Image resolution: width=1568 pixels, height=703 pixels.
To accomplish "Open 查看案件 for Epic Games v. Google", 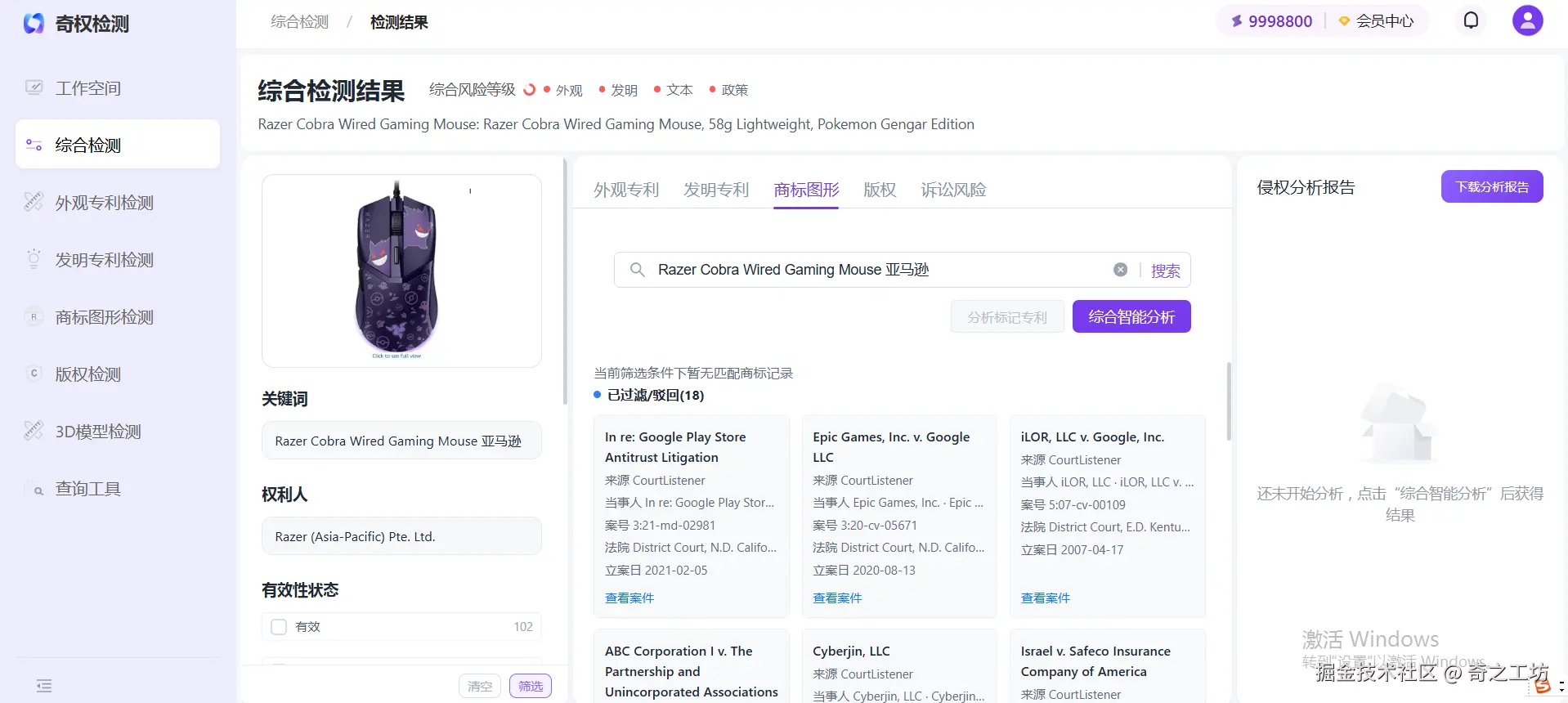I will pyautogui.click(x=837, y=598).
